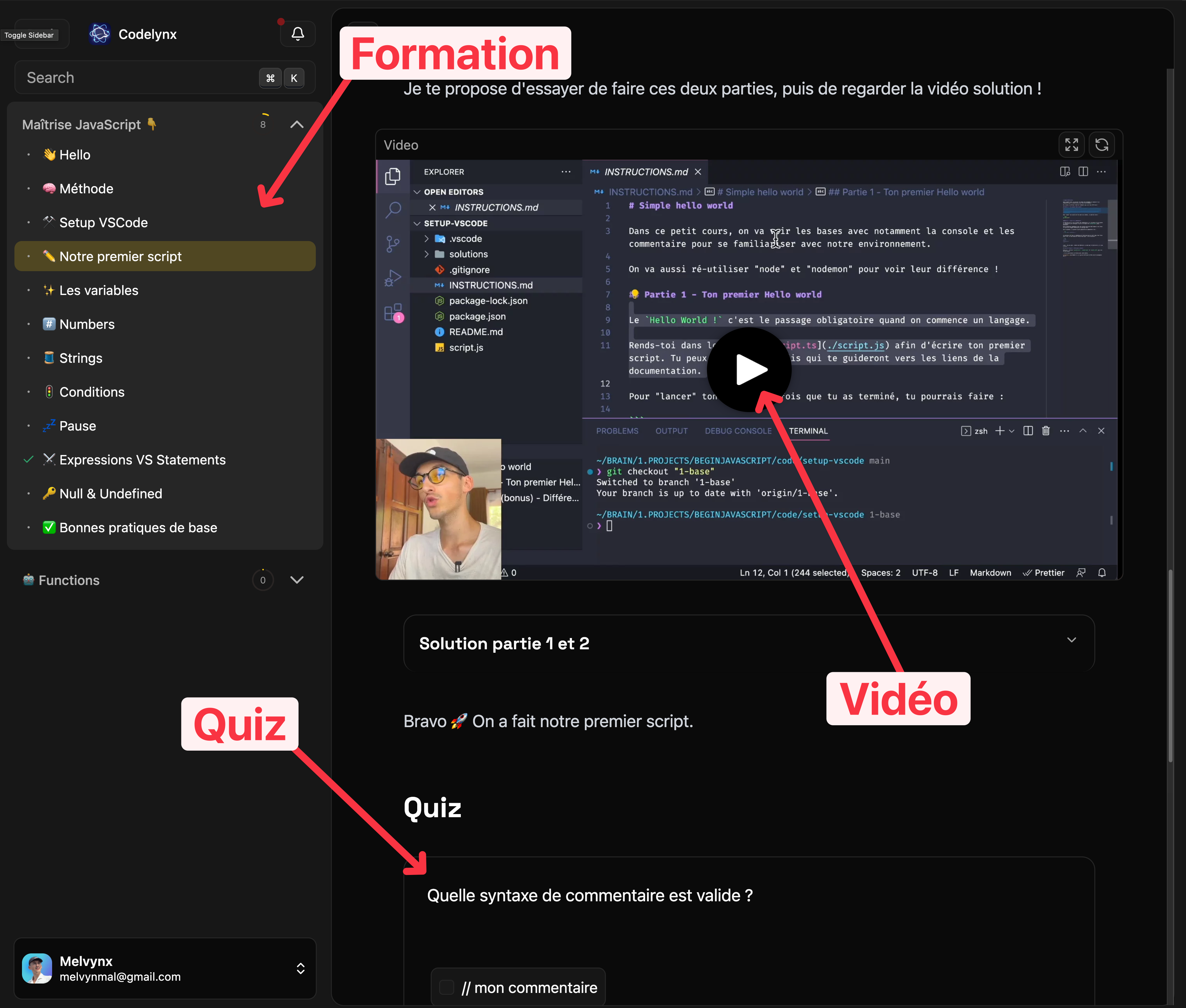Click the VS Code Explorer icon
Viewport: 1186px width, 1008px height.
[393, 177]
